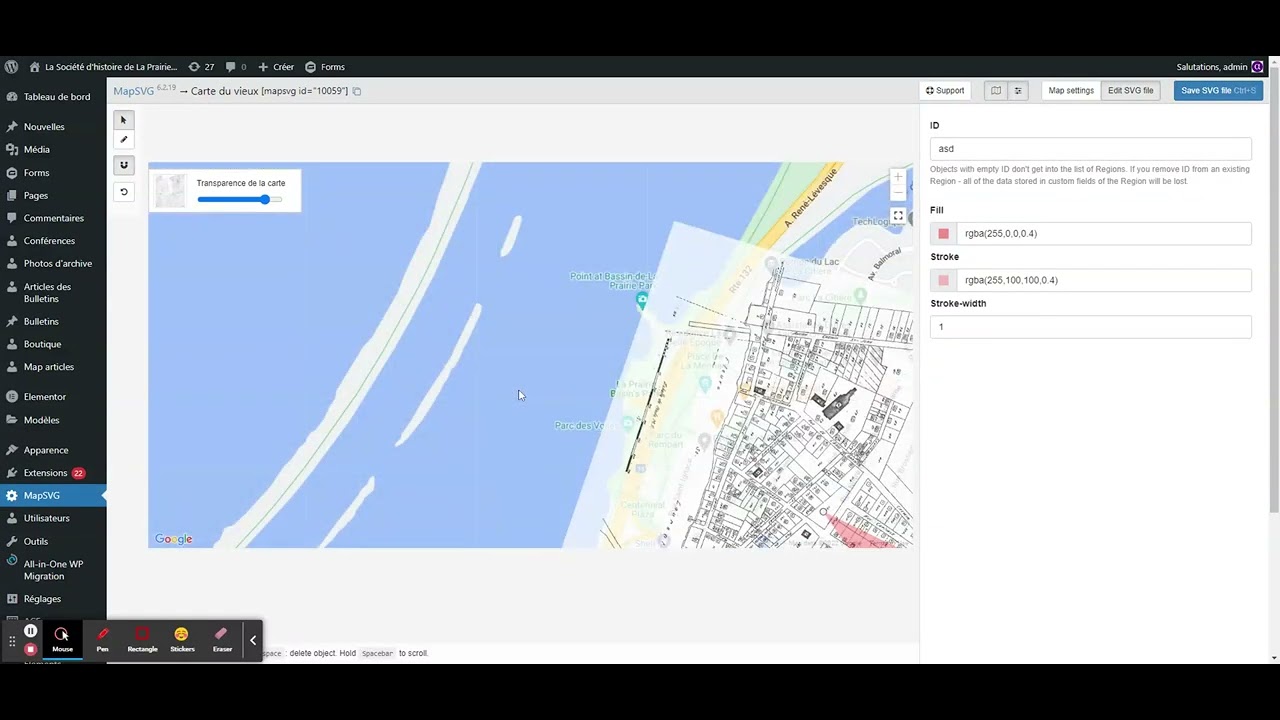The width and height of the screenshot is (1280, 720).
Task: Click the admin avatar icon
Action: click(1258, 67)
